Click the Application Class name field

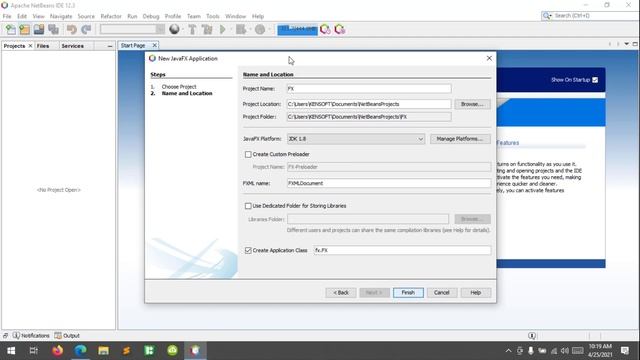point(402,250)
